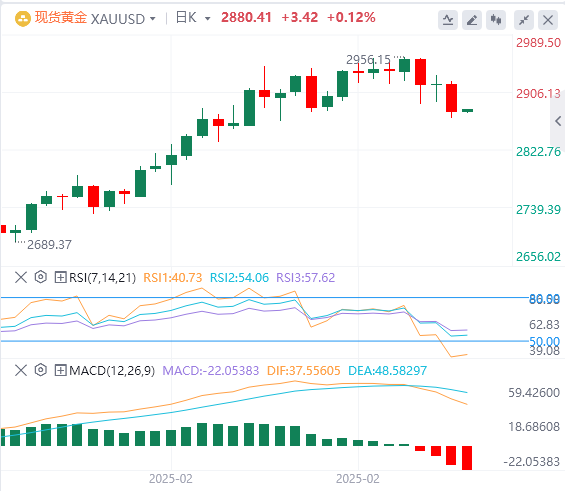Click the low price label 2689.37
The image size is (565, 491).
49,245
